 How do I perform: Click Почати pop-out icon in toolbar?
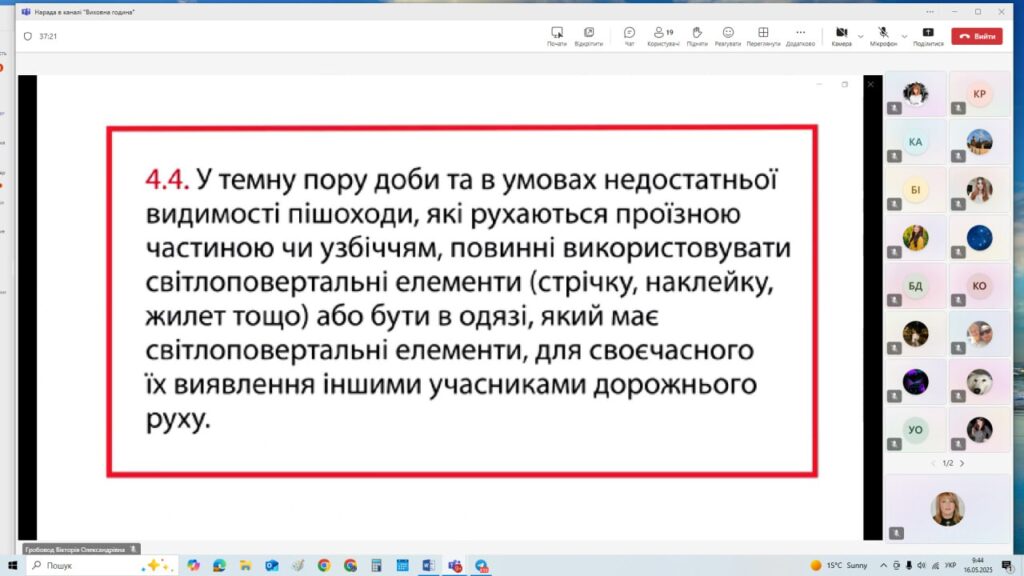click(556, 36)
